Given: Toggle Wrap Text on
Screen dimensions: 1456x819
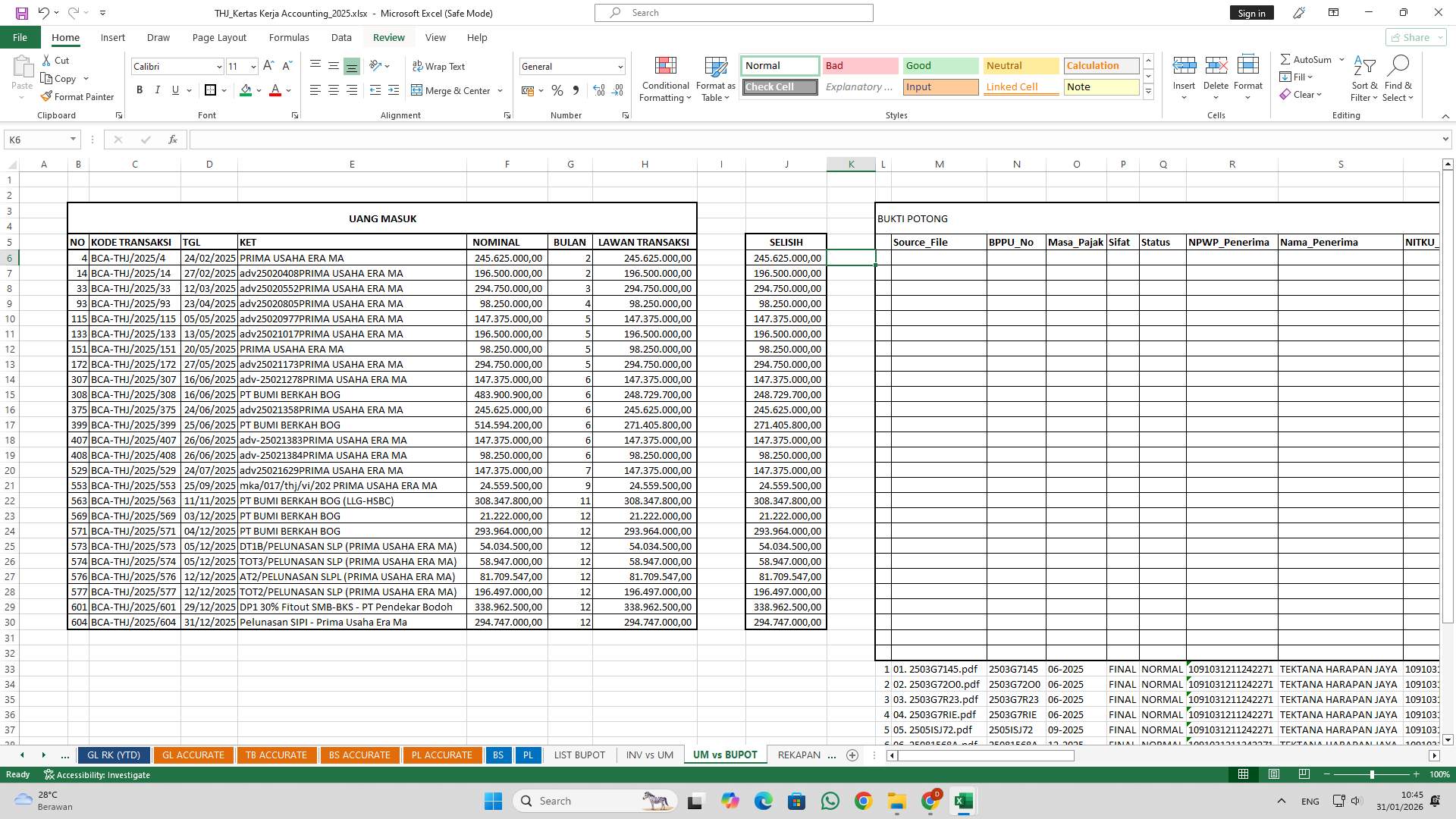Looking at the screenshot, I should click(438, 67).
